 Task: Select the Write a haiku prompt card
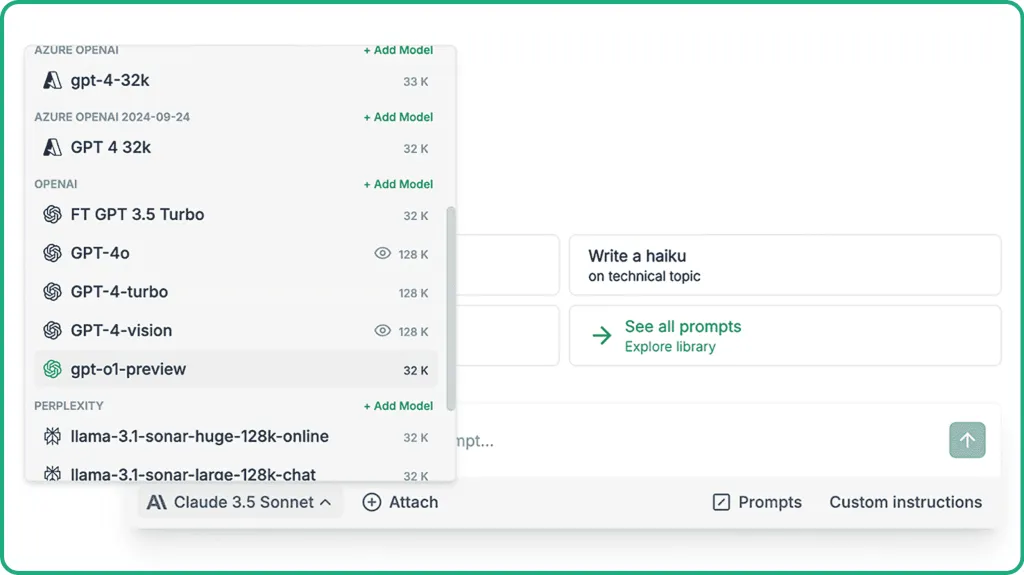point(785,265)
